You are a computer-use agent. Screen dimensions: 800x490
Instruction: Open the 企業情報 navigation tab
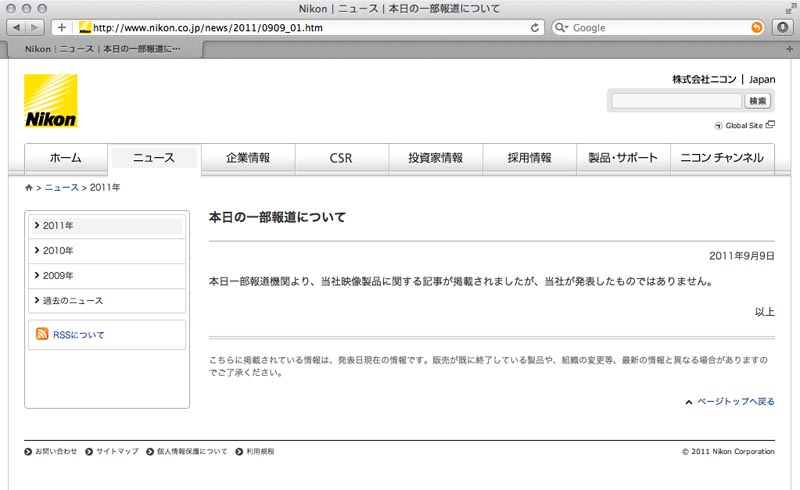(x=248, y=158)
